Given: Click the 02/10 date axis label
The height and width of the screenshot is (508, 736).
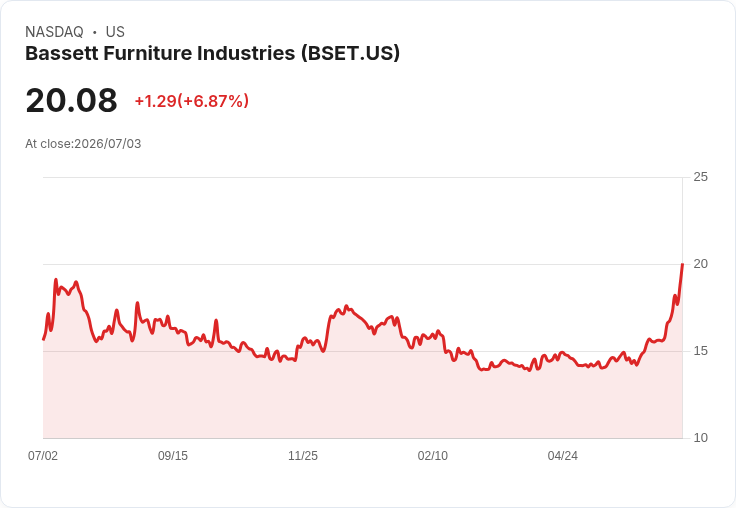Looking at the screenshot, I should point(433,456).
